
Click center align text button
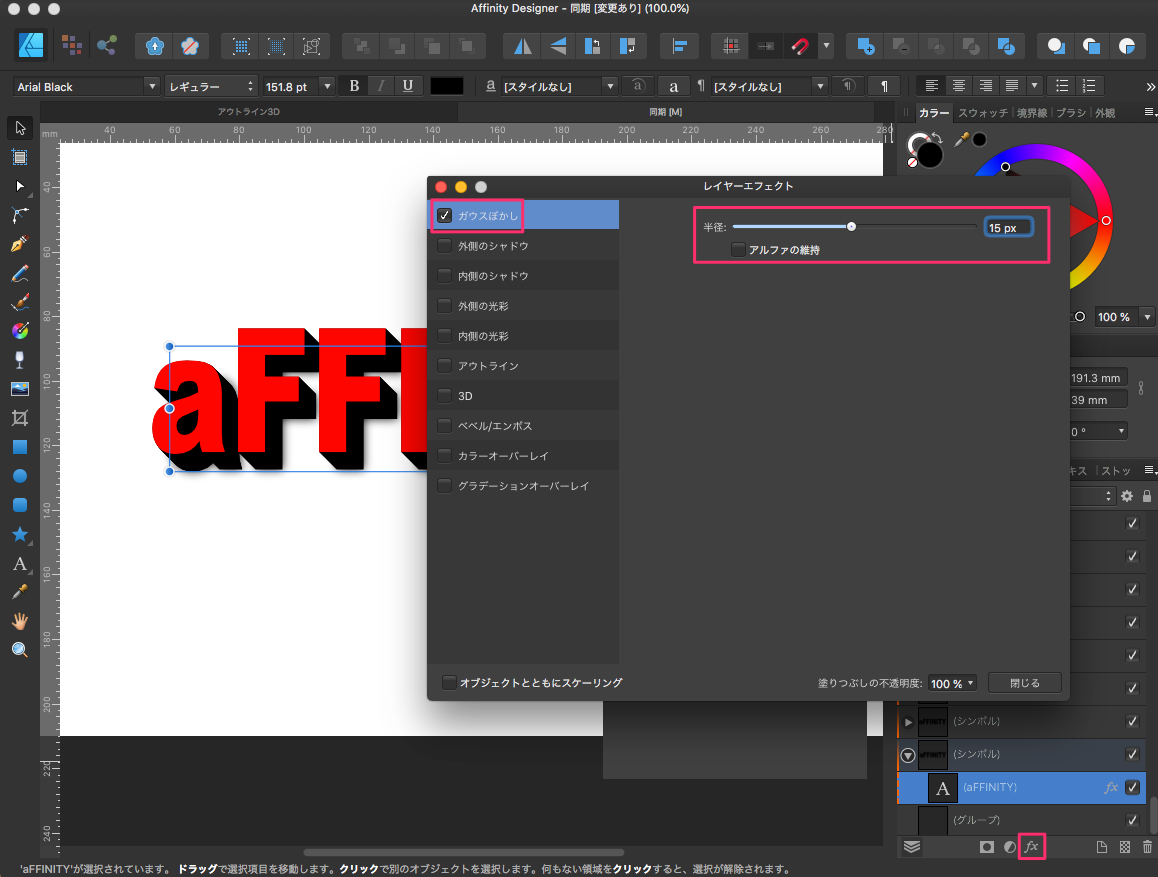coord(959,86)
